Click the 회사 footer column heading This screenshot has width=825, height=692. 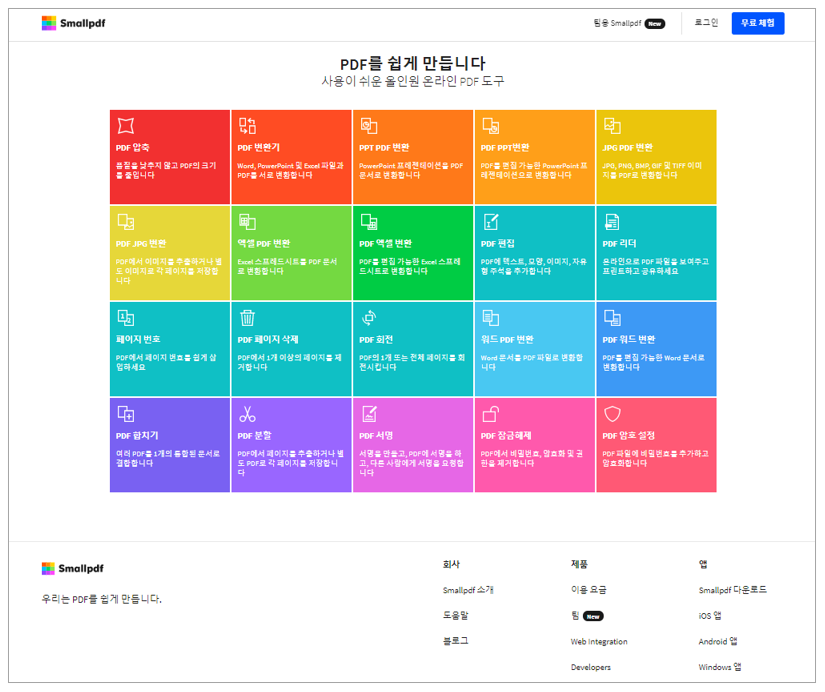(451, 564)
